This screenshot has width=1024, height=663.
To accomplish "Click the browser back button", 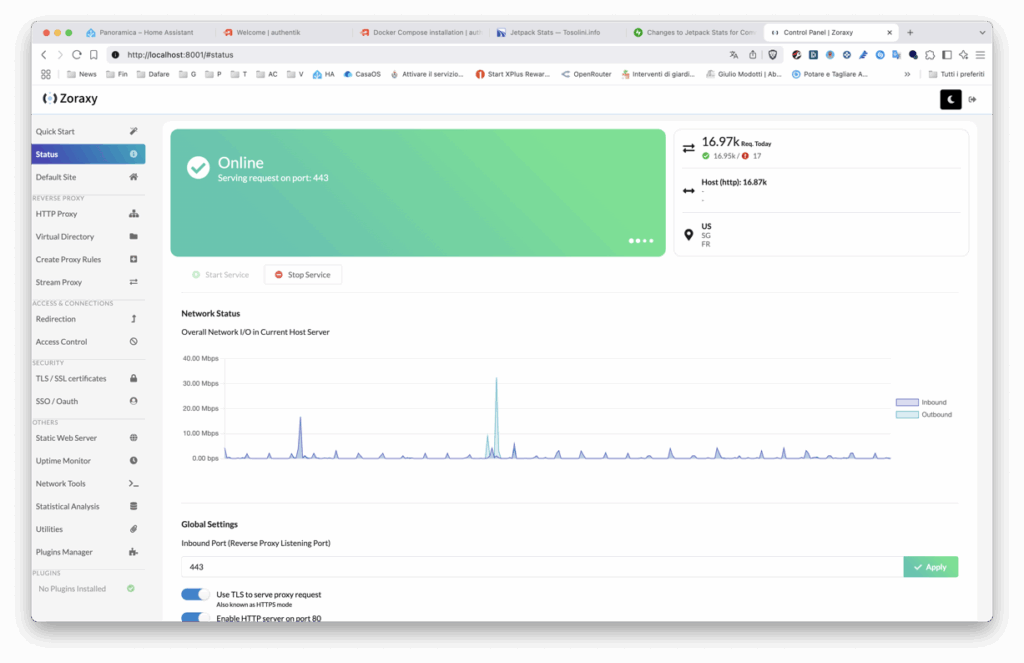I will (x=44, y=55).
